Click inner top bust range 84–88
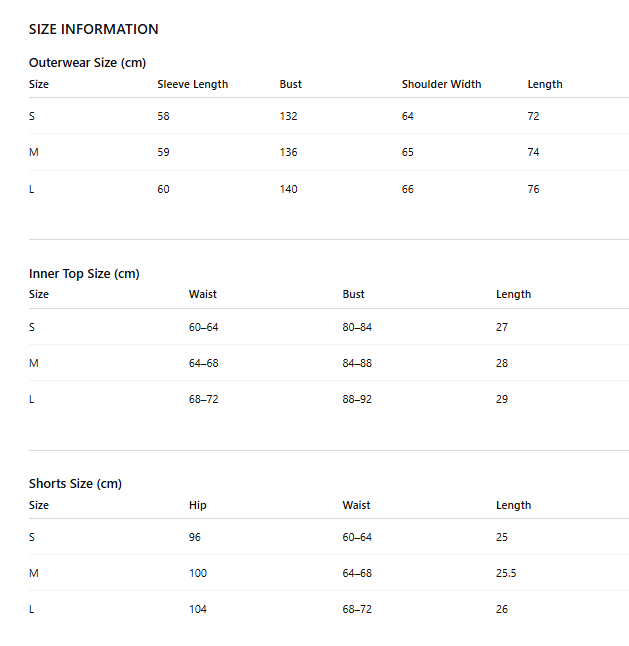The height and width of the screenshot is (646, 629). pyautogui.click(x=357, y=363)
